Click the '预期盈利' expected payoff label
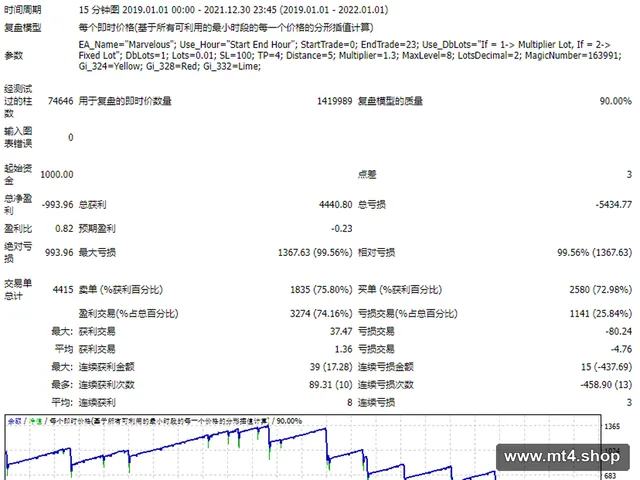The image size is (640, 480). coord(97,229)
